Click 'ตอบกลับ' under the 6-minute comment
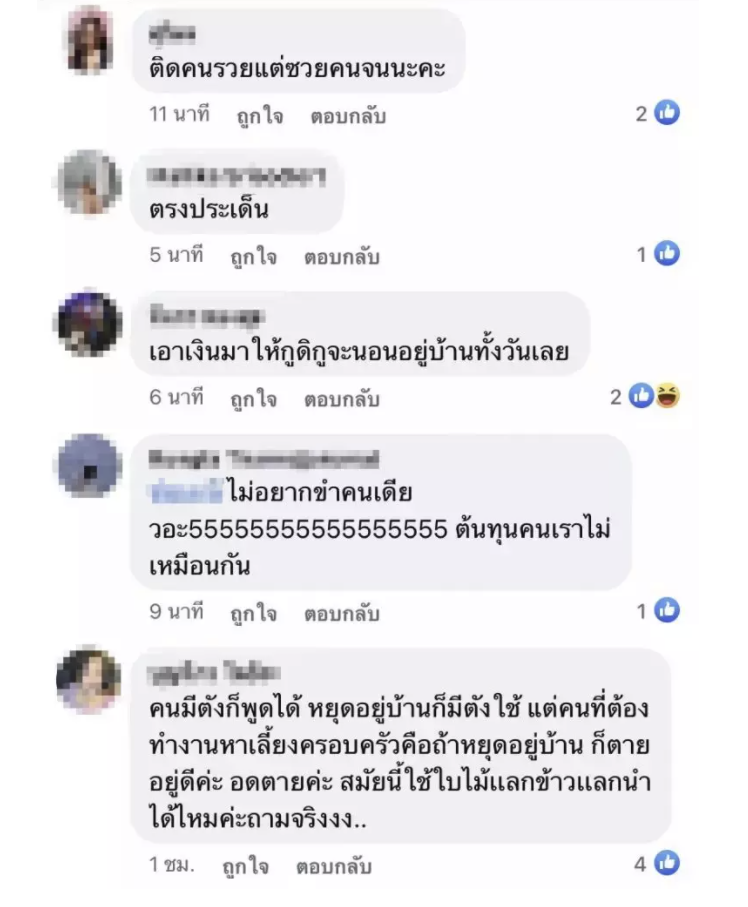Viewport: 748px width, 907px height. click(x=342, y=399)
